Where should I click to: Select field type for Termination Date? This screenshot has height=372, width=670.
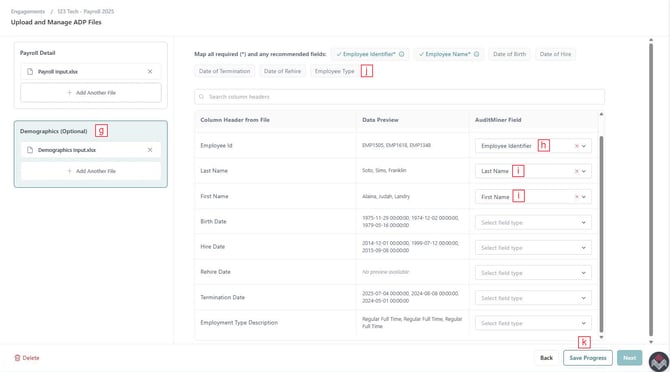point(533,298)
